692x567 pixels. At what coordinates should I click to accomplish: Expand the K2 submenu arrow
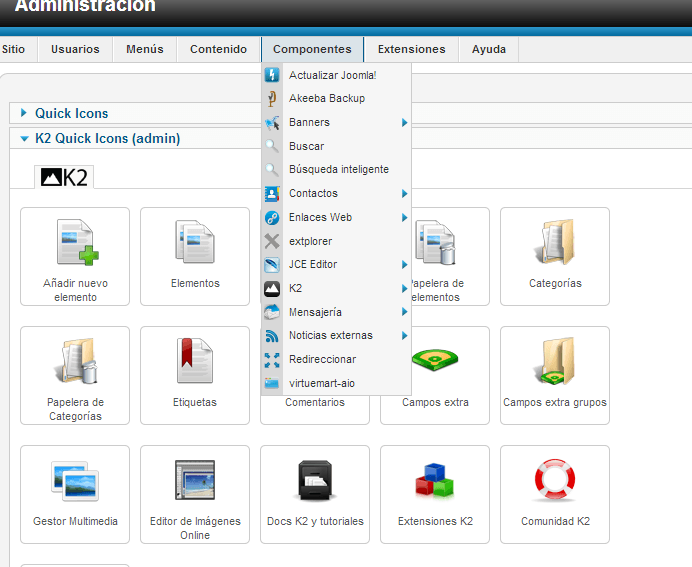pos(404,289)
